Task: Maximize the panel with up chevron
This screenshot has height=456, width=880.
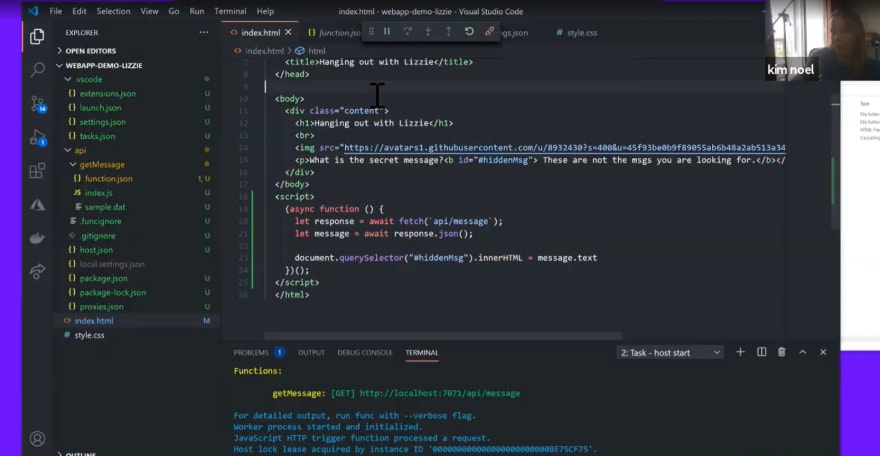Action: point(803,352)
